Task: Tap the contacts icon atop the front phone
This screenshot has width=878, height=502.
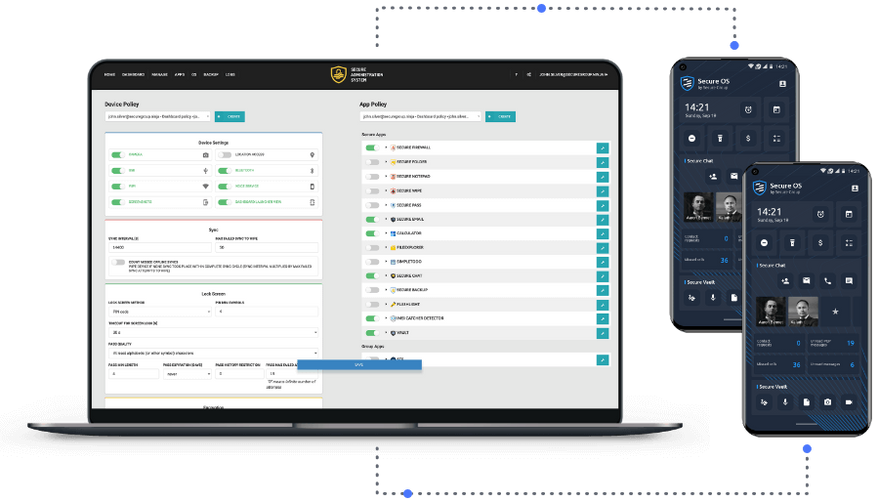Action: 854,189
